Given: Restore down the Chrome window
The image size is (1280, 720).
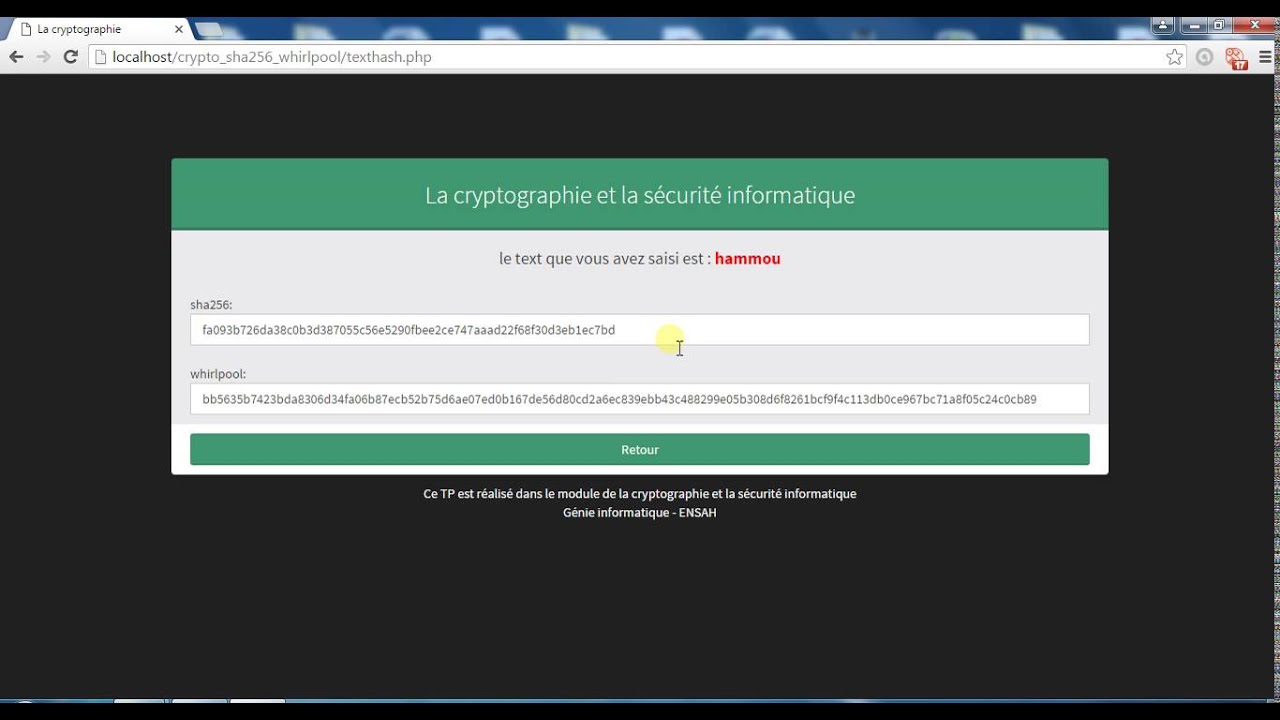Looking at the screenshot, I should pyautogui.click(x=1218, y=25).
